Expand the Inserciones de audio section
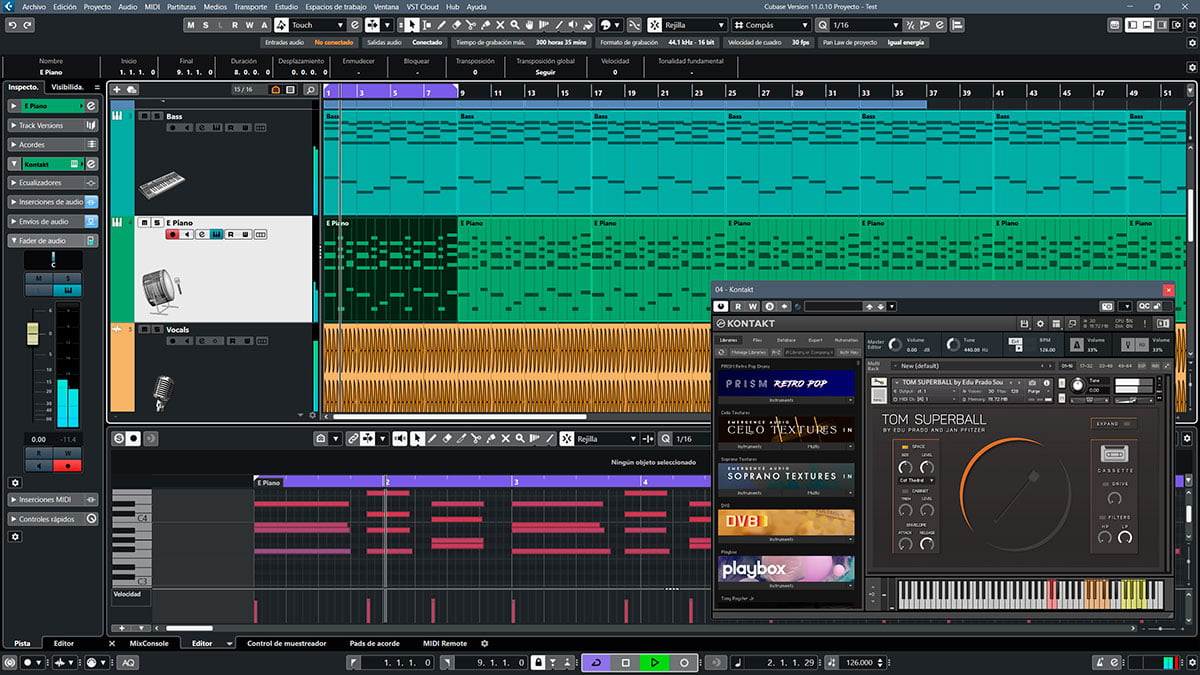Screen dimensions: 1200x675 tap(54, 202)
